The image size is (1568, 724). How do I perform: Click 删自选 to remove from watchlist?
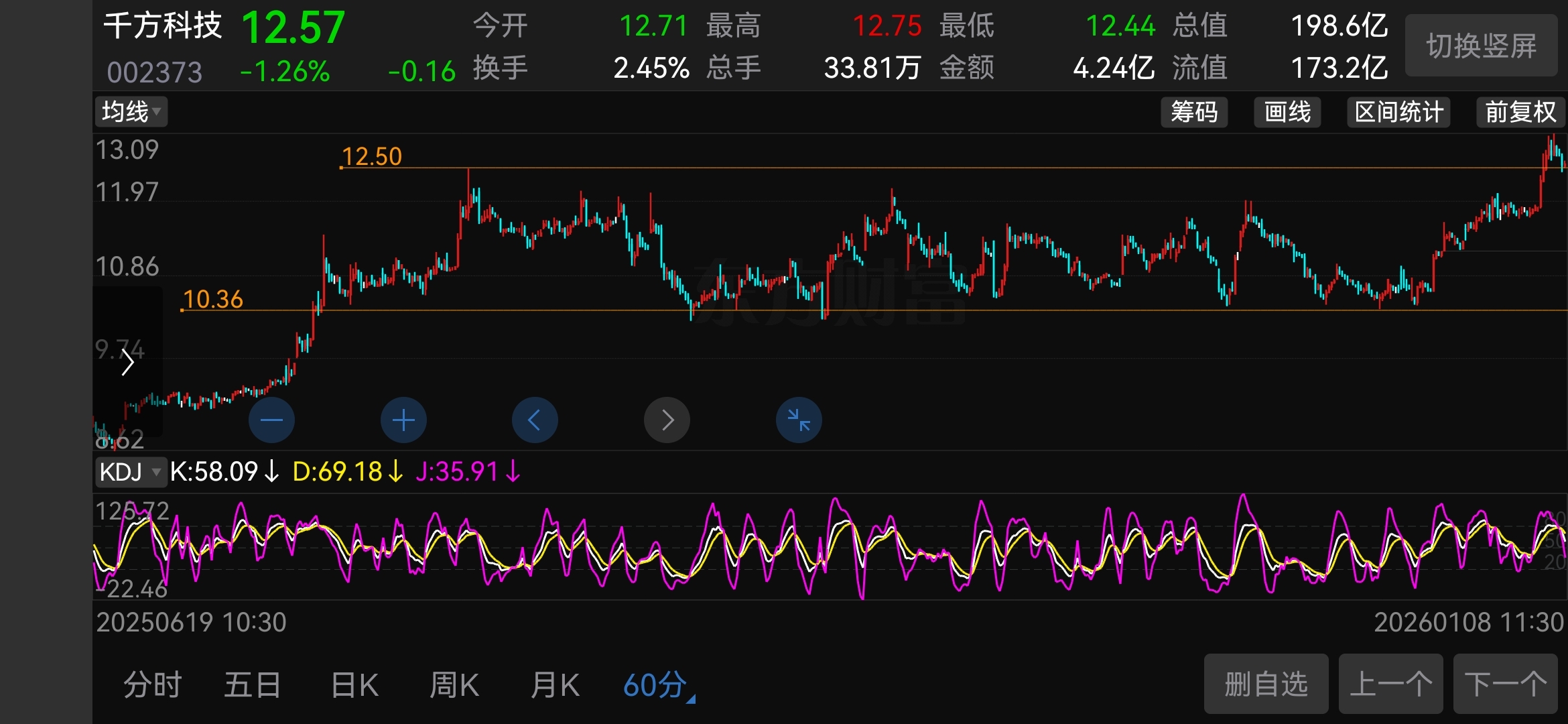1266,684
